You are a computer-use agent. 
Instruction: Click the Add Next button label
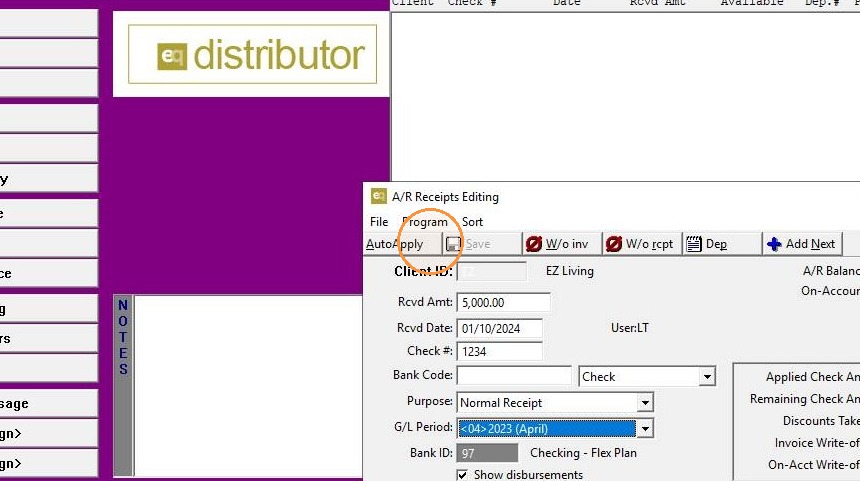(810, 244)
